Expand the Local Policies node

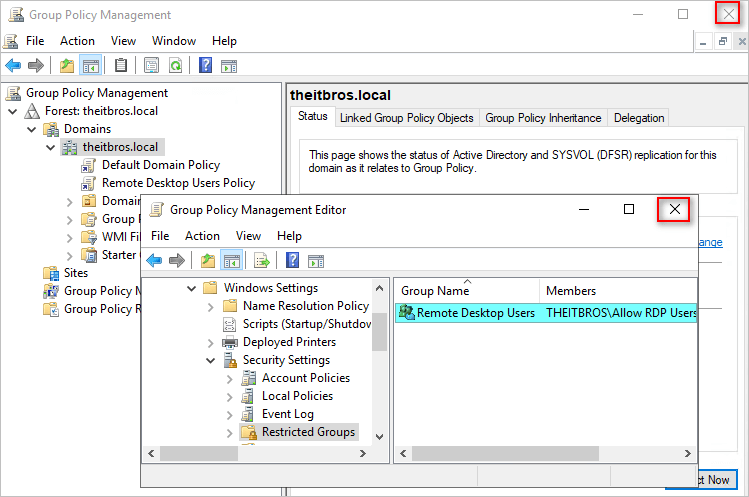(229, 396)
